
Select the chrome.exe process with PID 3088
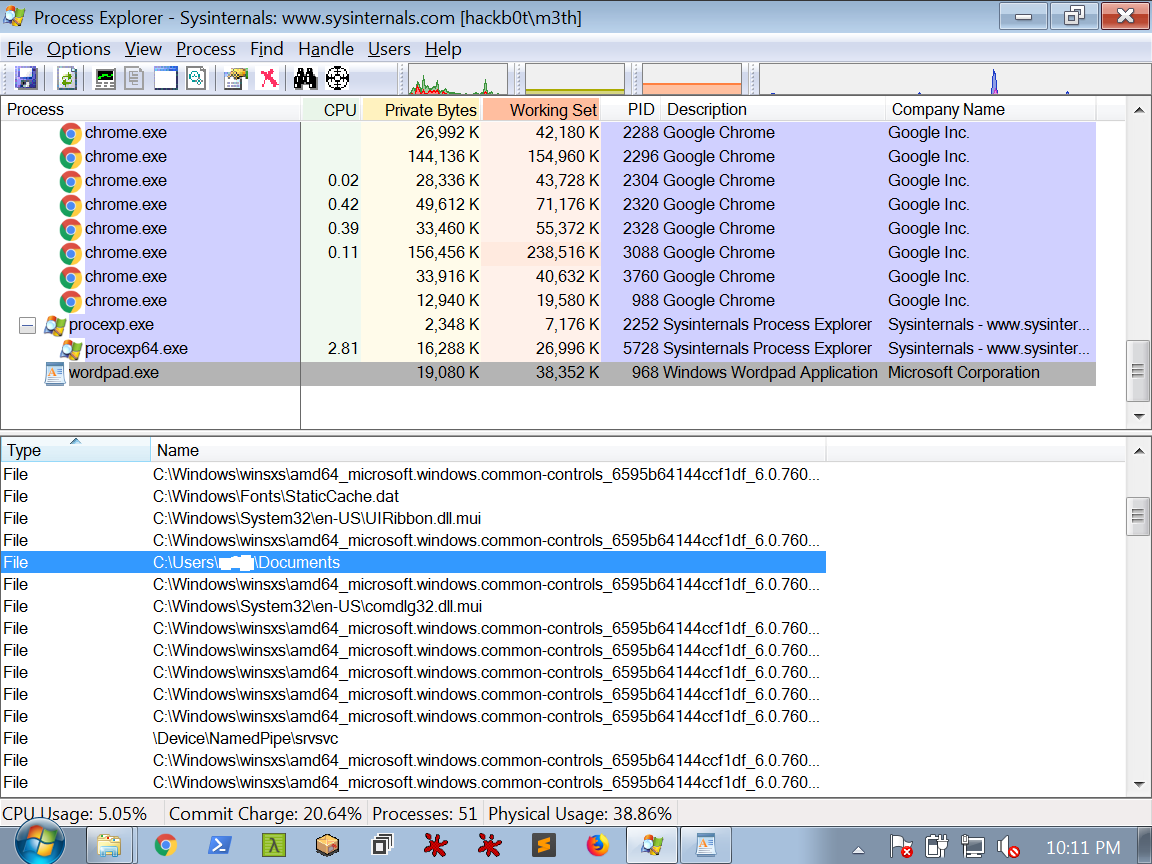(x=548, y=253)
